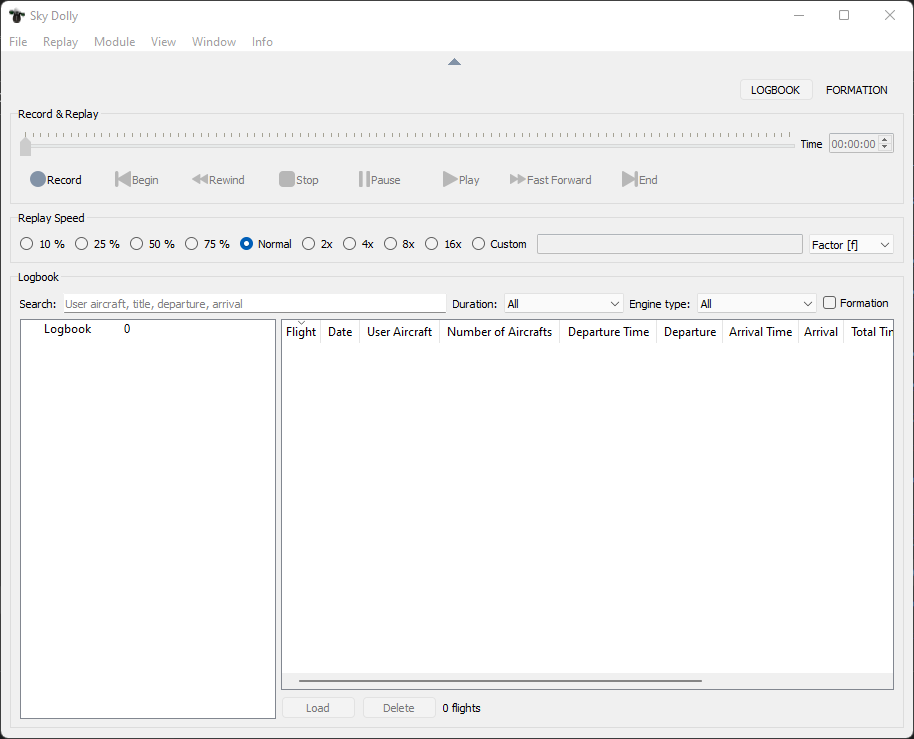Image resolution: width=914 pixels, height=739 pixels.
Task: Pause the replay
Action: [x=379, y=180]
